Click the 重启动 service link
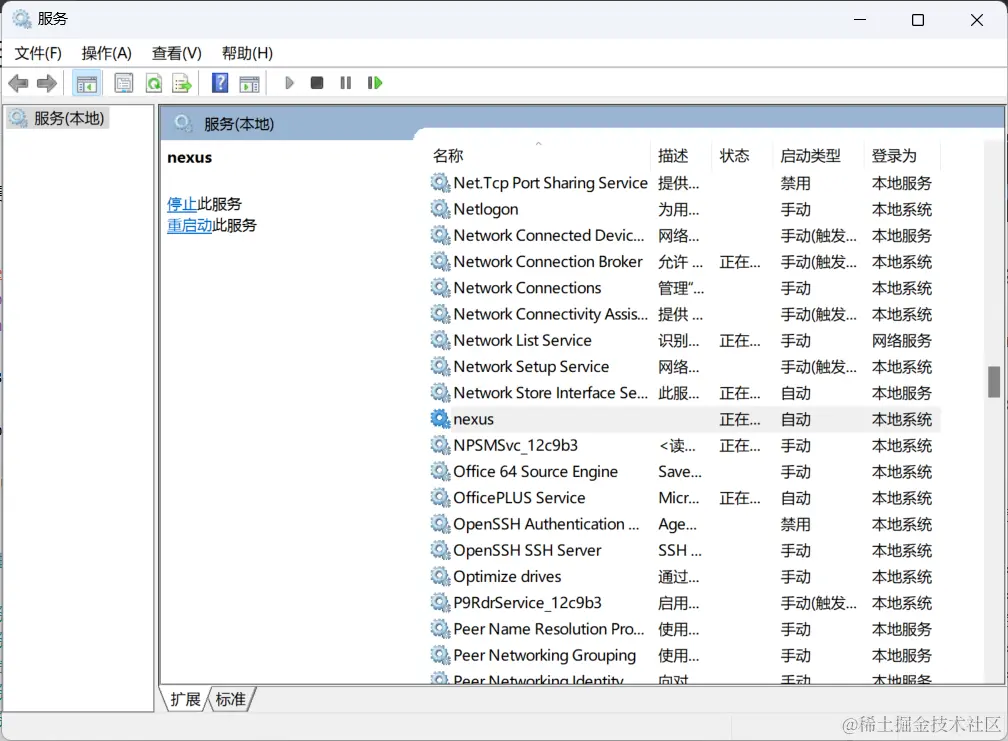The image size is (1008, 741). point(190,226)
